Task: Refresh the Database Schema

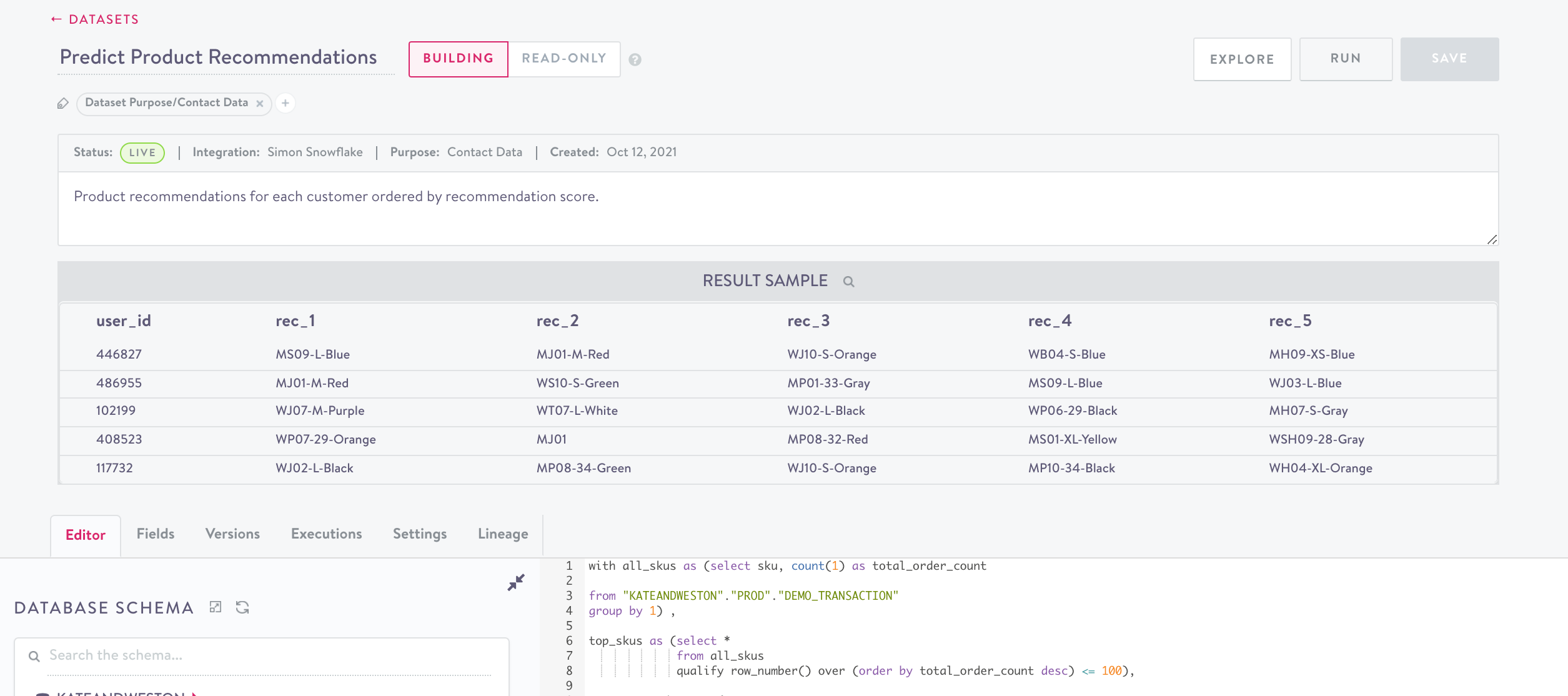Action: point(242,607)
